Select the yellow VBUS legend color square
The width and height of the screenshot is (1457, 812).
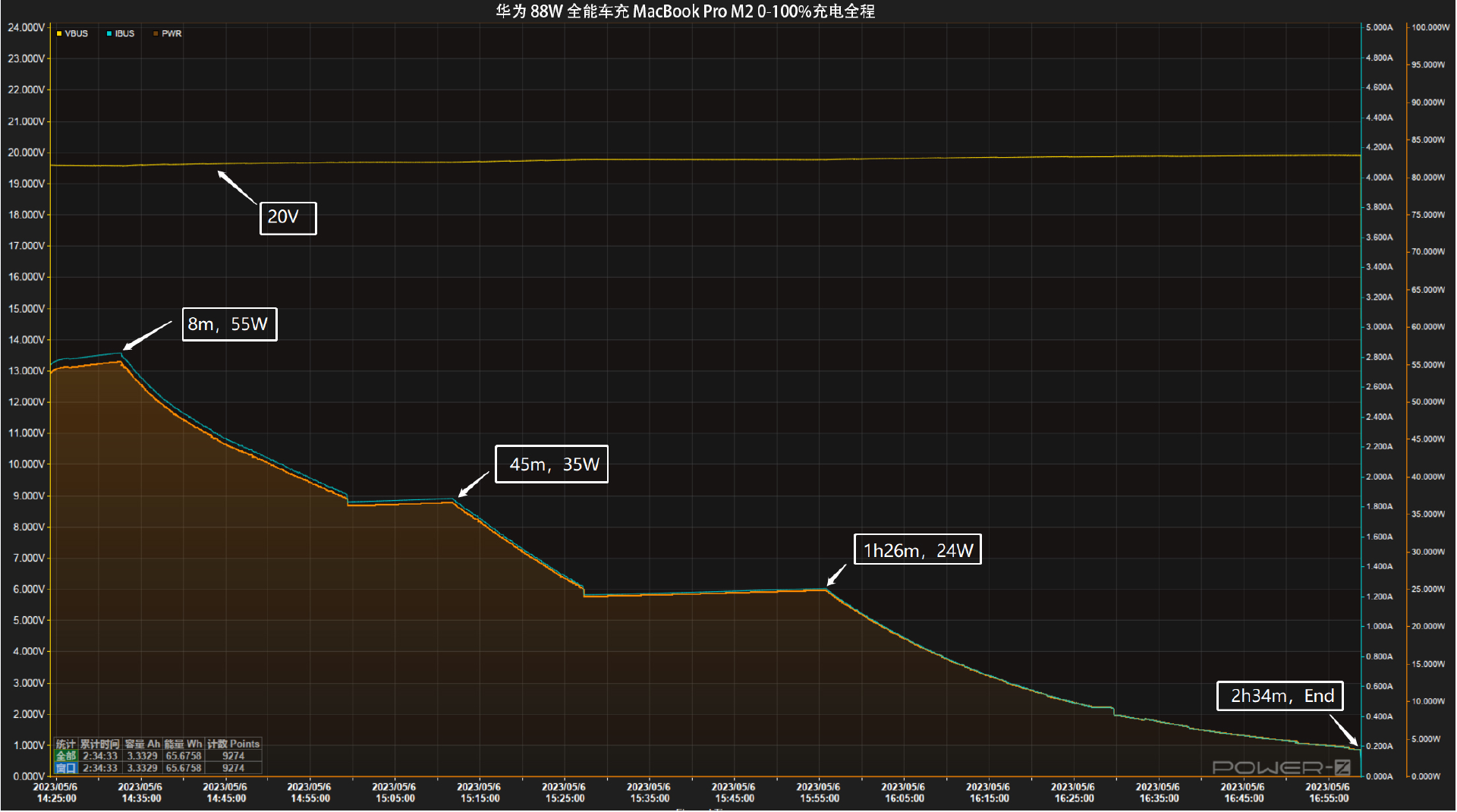[x=59, y=33]
